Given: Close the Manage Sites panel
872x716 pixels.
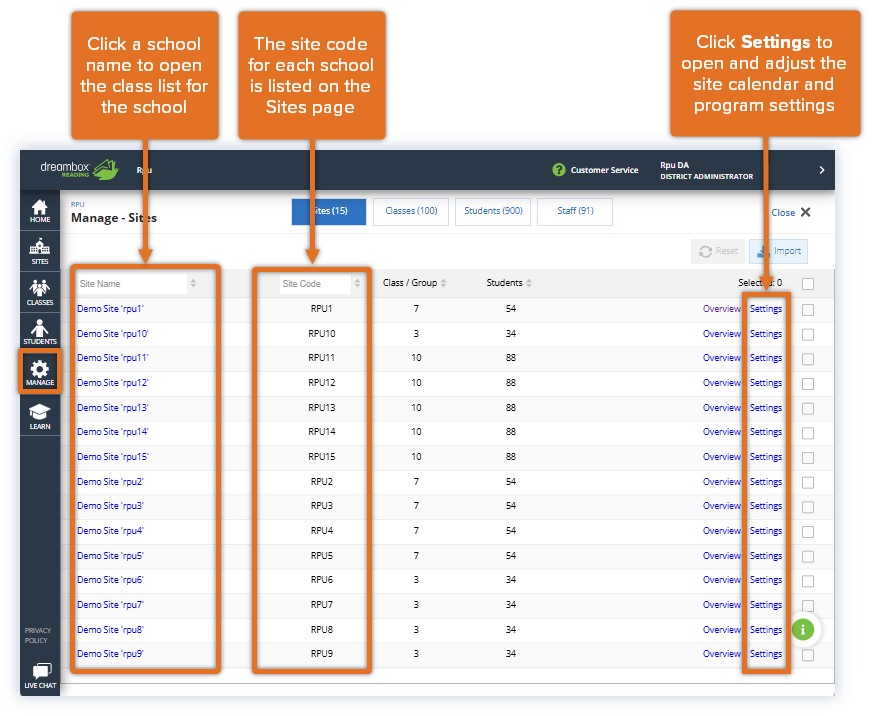Looking at the screenshot, I should click(x=805, y=212).
